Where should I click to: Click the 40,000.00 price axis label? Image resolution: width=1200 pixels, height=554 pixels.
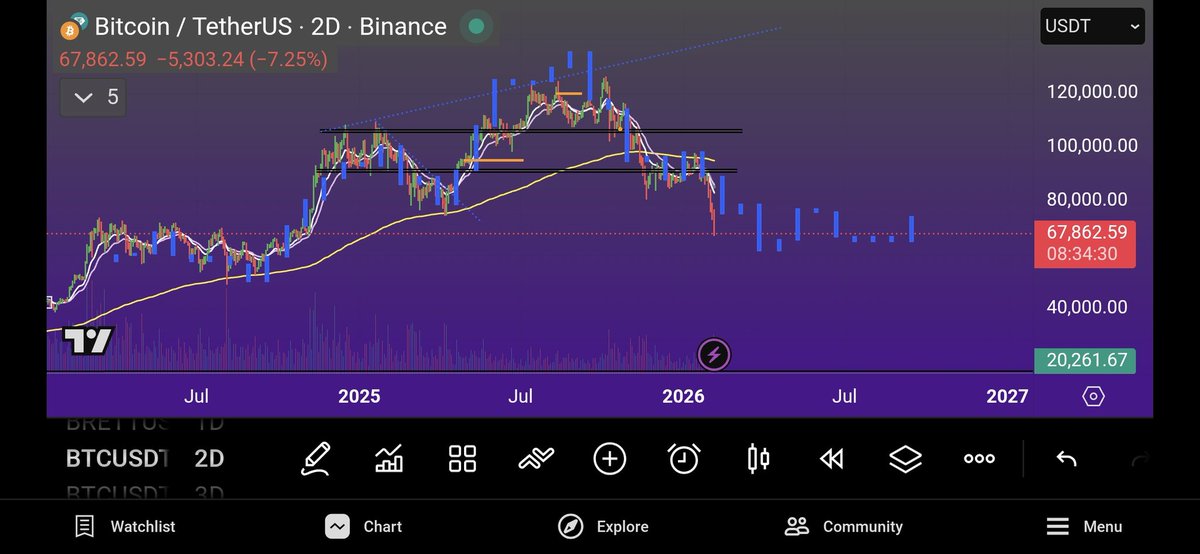click(x=1087, y=307)
